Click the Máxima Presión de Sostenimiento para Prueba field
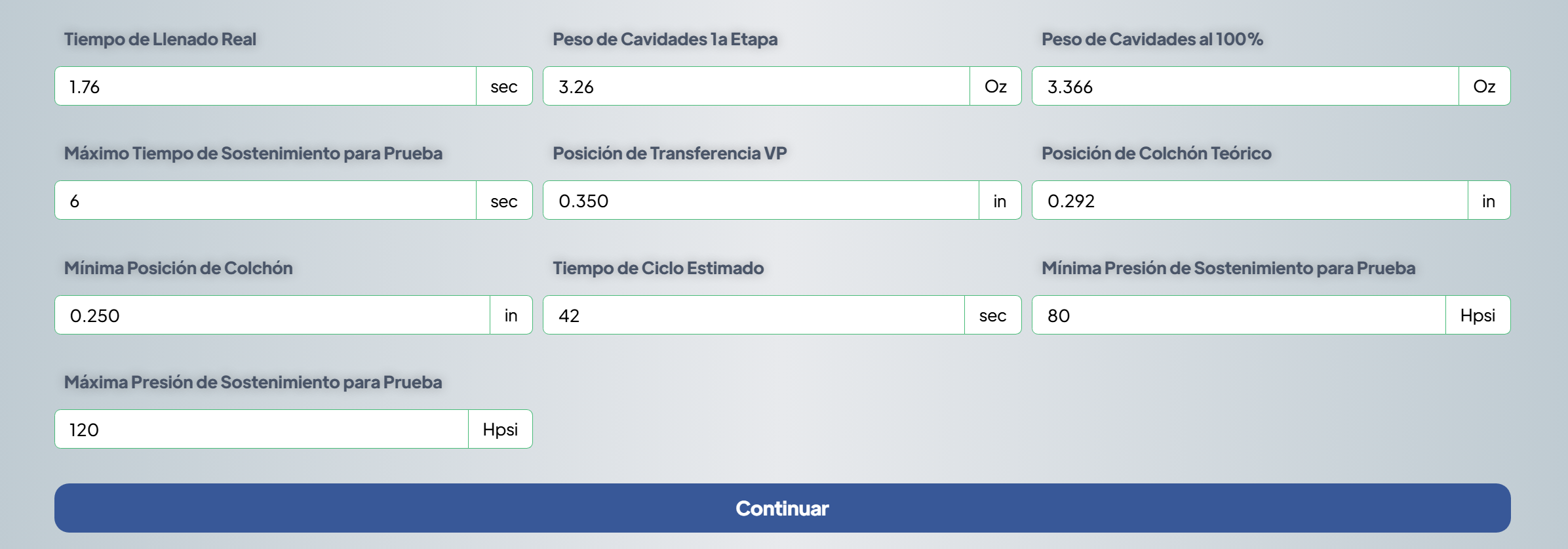This screenshot has height=549, width=1568. point(262,429)
